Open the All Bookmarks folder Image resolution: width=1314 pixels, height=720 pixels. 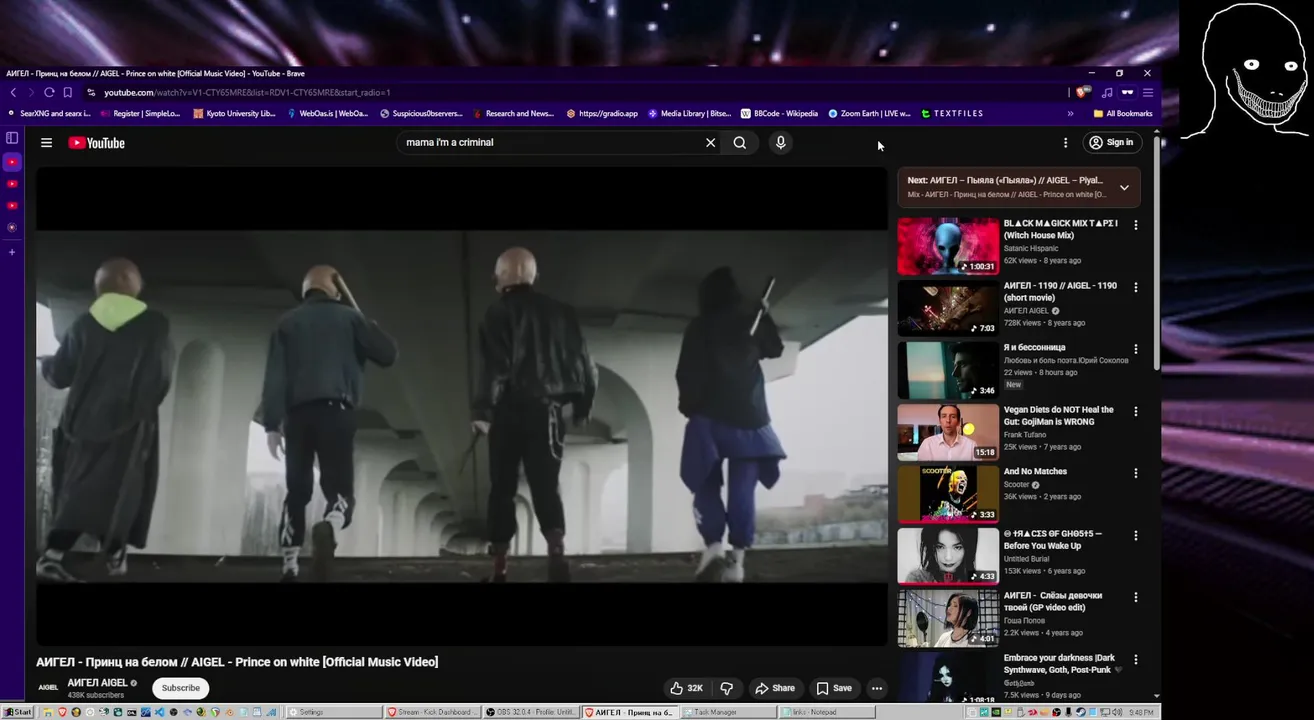point(1123,113)
